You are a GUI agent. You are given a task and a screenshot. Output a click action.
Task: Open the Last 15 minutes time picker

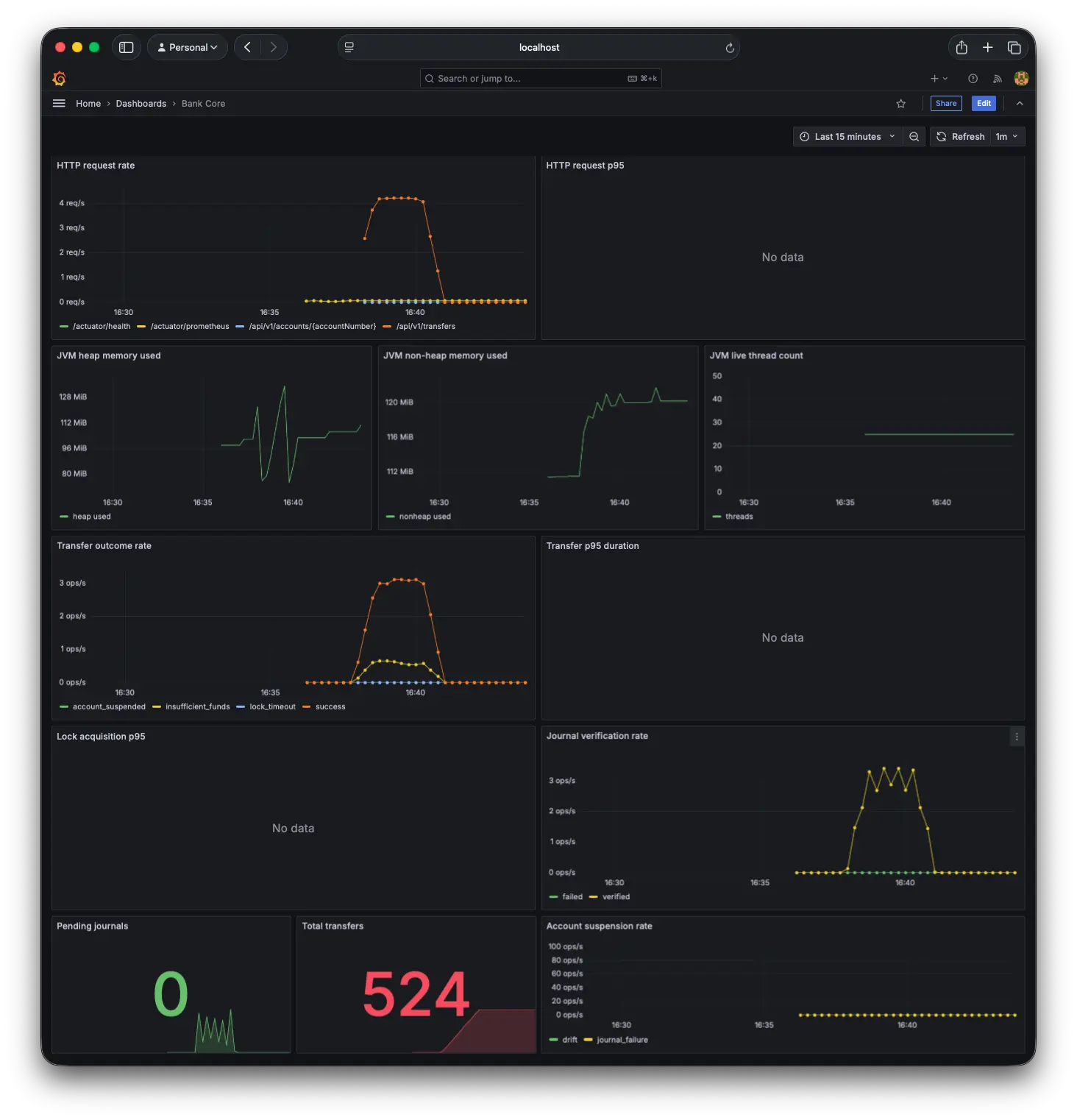[847, 137]
